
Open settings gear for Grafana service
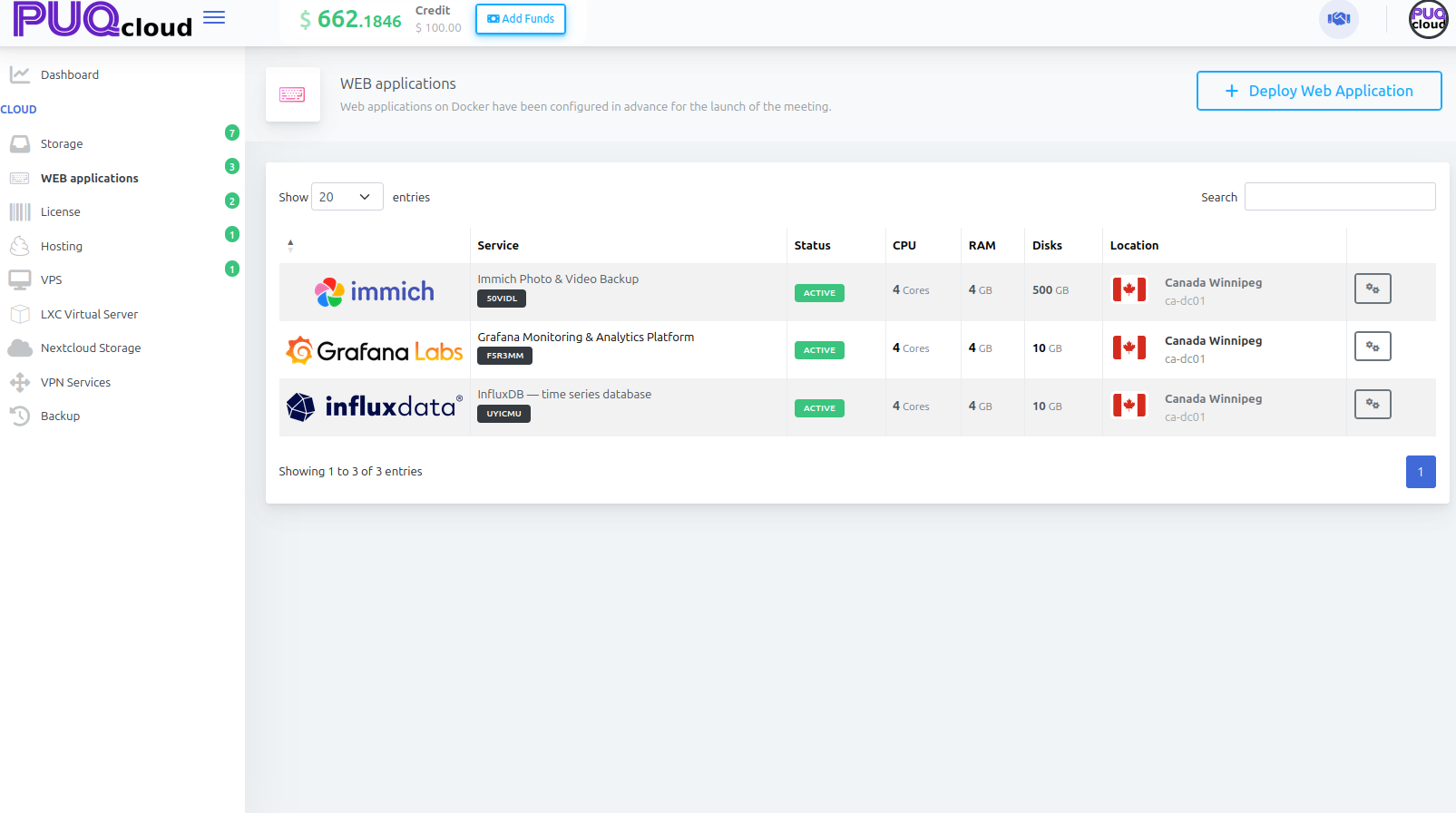(1372, 347)
